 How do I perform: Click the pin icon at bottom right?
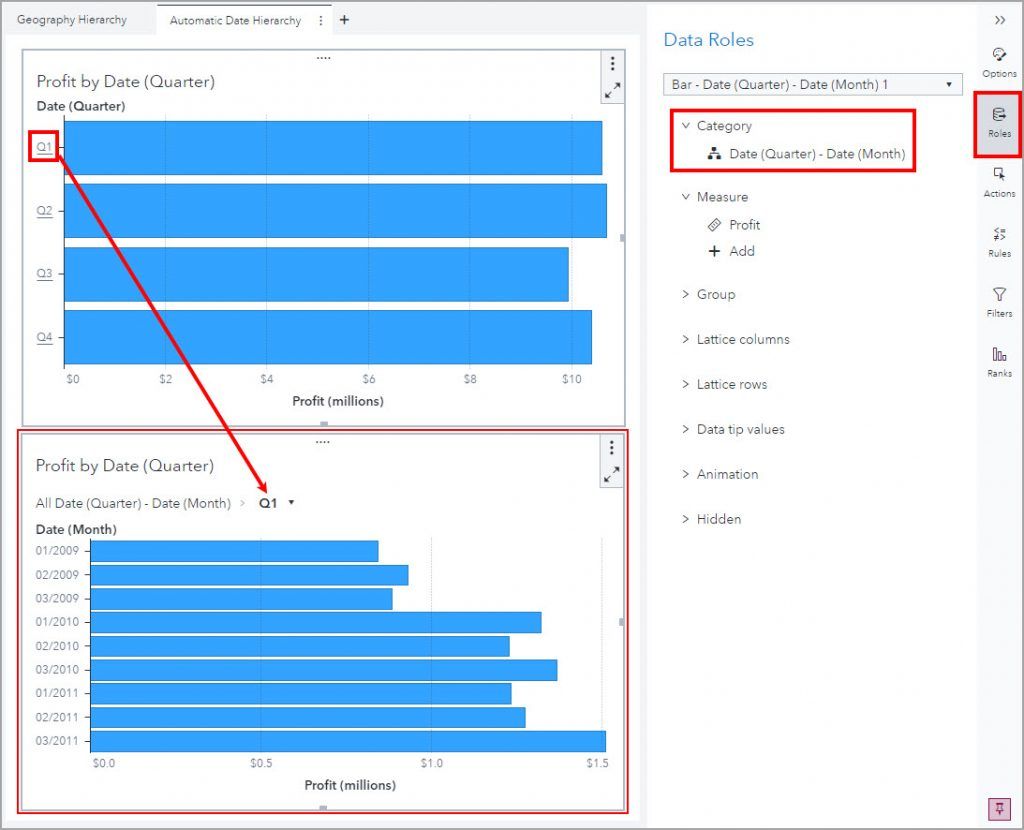(x=997, y=809)
